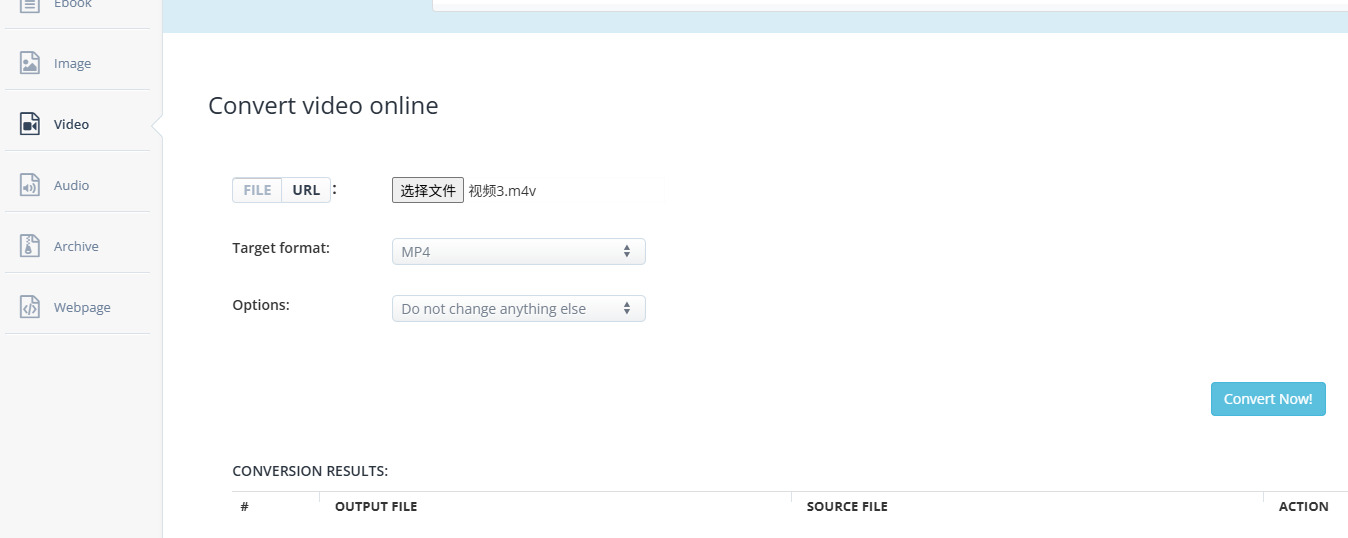This screenshot has height=538, width=1348.
Task: Click the Ebook sidebar icon
Action: (30, 5)
